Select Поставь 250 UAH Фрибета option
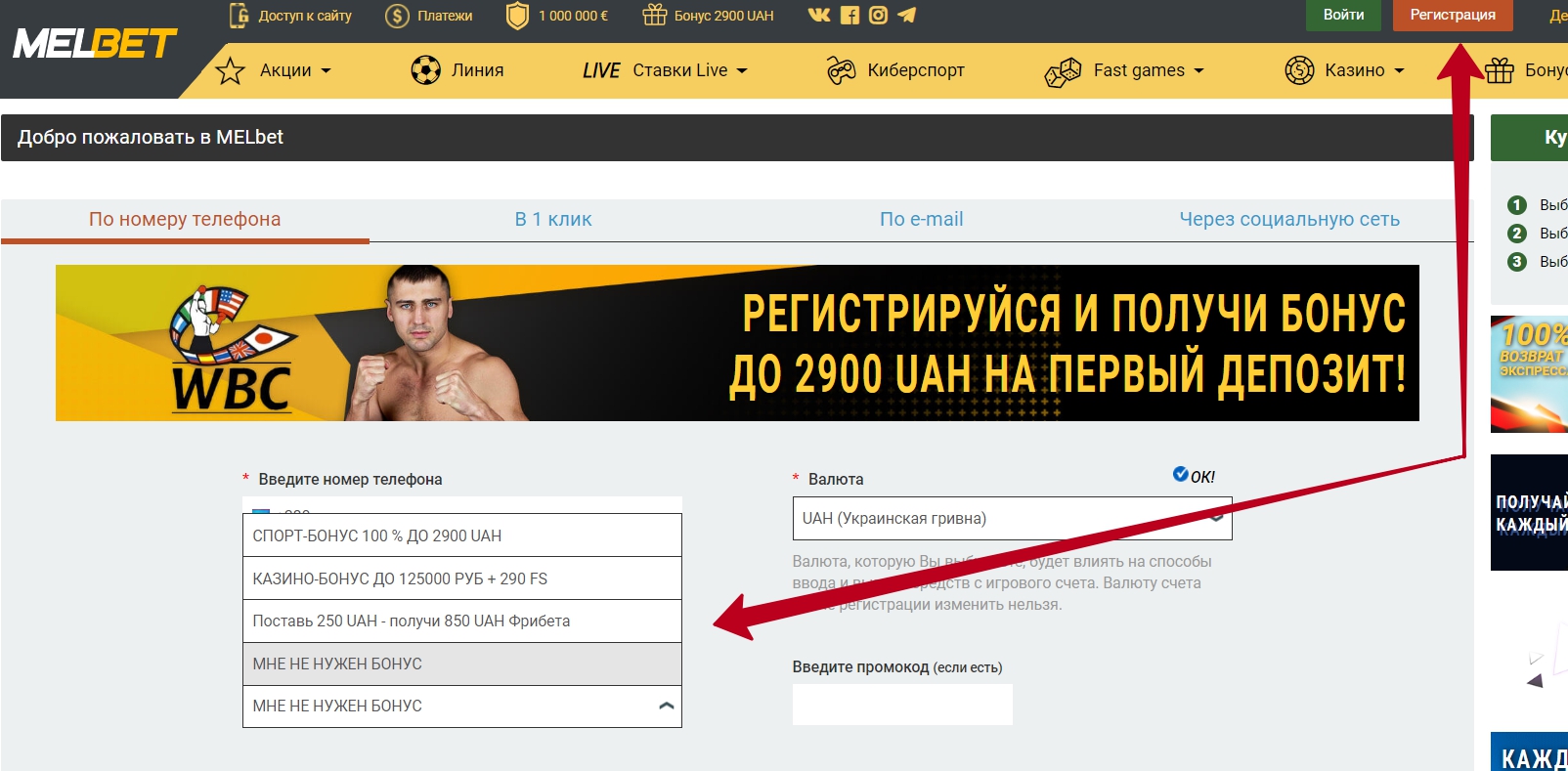 tap(462, 621)
